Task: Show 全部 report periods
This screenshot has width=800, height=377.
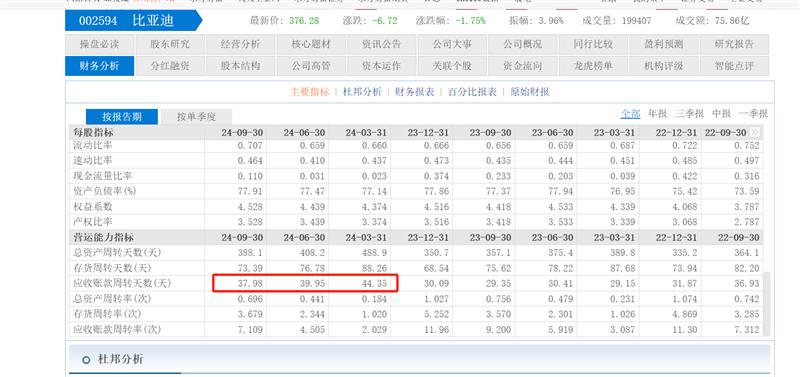Action: pyautogui.click(x=630, y=114)
